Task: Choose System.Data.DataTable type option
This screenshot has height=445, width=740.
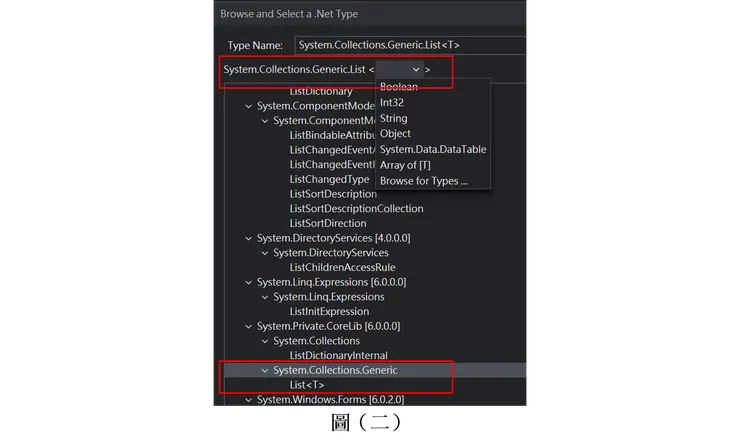Action: pyautogui.click(x=433, y=149)
